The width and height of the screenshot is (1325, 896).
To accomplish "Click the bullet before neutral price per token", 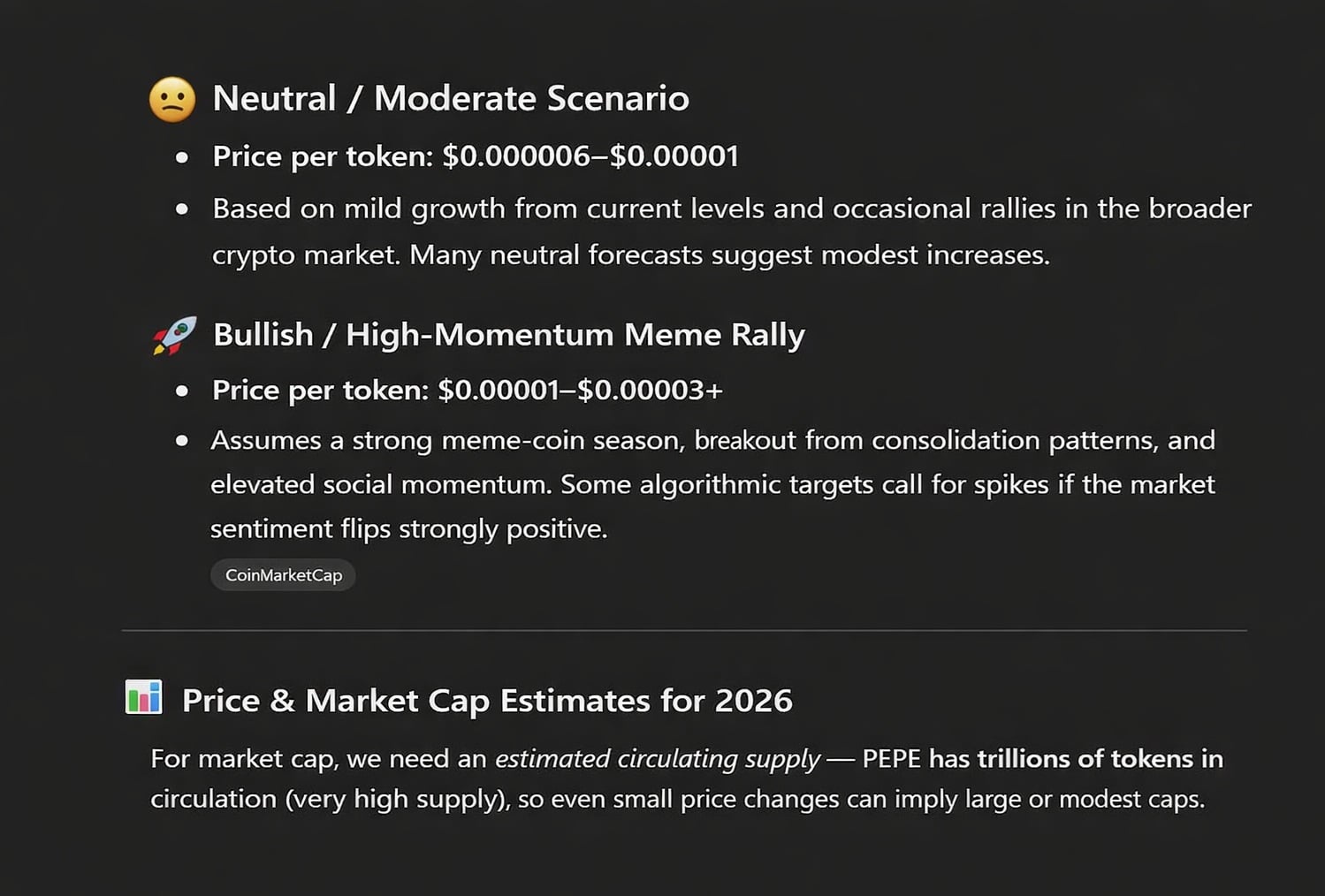I will 182,158.
